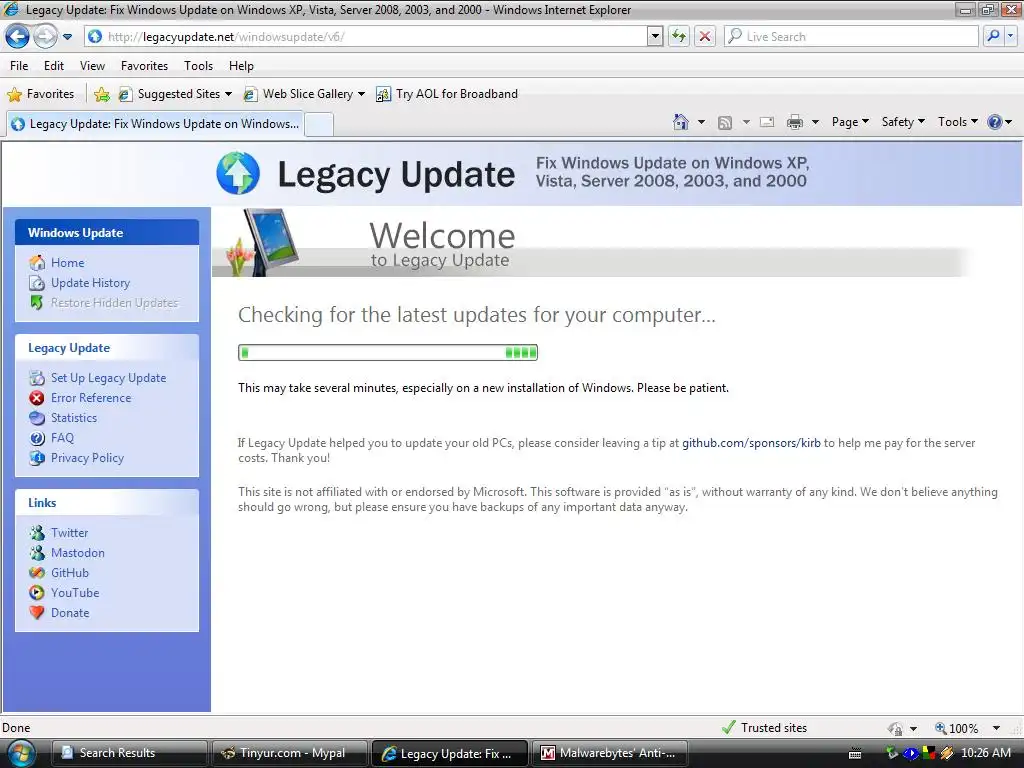
Task: Open the Tools menu in menu bar
Action: pyautogui.click(x=199, y=66)
